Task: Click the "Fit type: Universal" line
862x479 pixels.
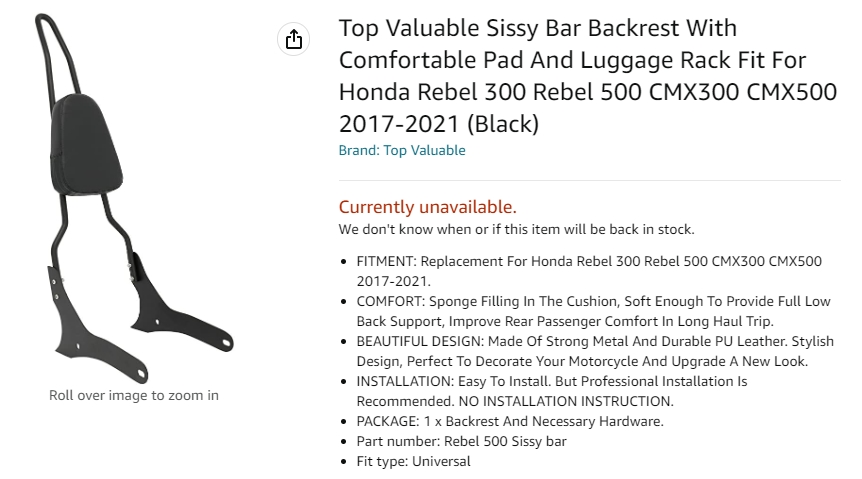Action: (413, 461)
